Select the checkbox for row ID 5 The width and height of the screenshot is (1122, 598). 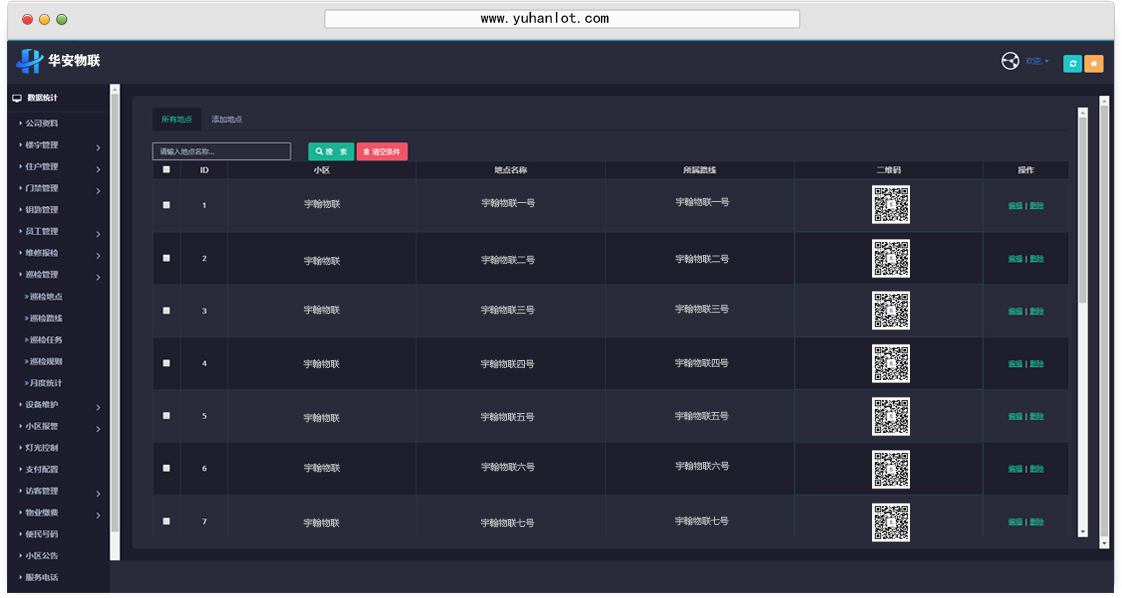tap(166, 416)
